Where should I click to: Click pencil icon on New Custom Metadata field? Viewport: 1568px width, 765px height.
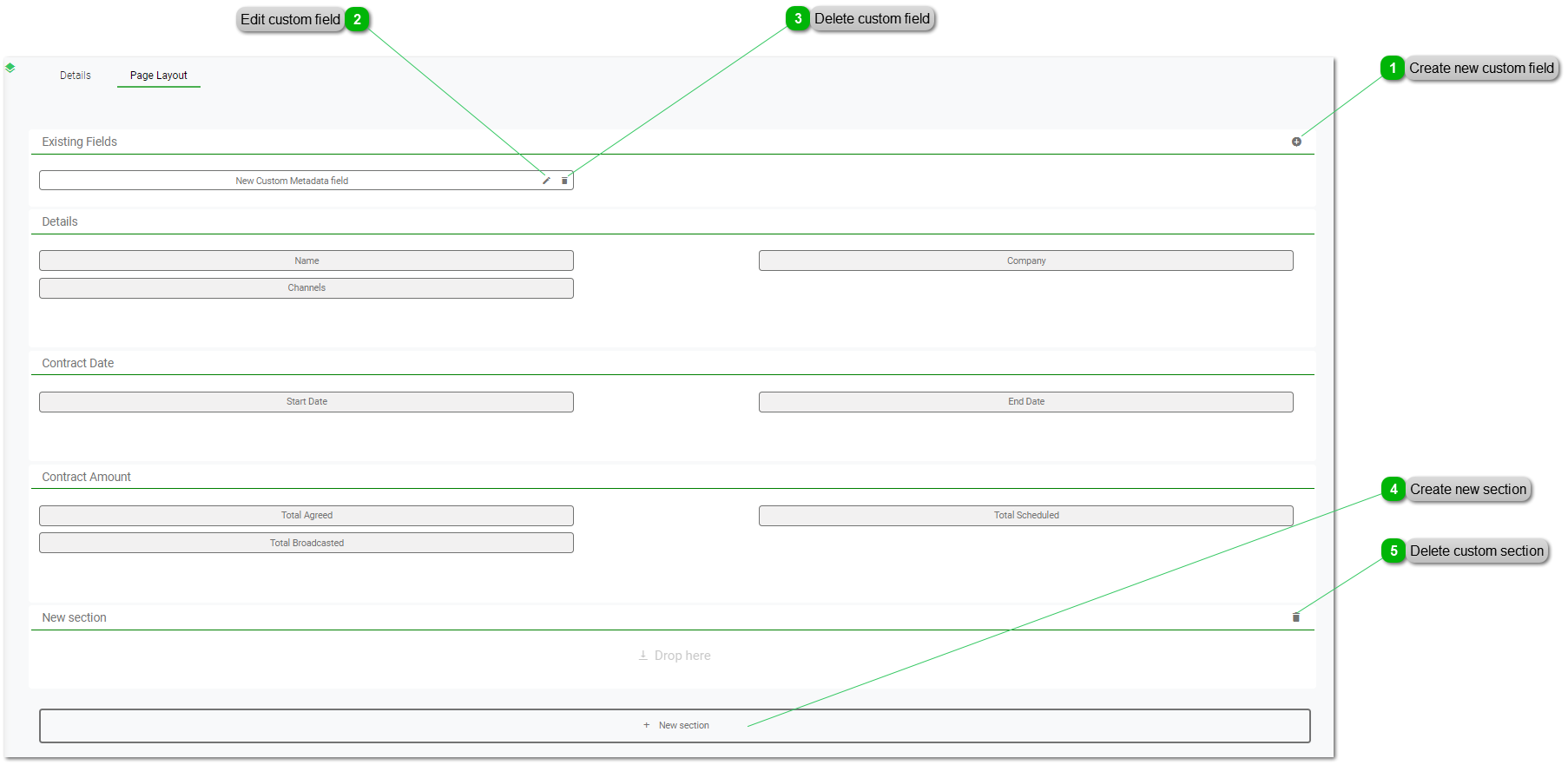[546, 181]
